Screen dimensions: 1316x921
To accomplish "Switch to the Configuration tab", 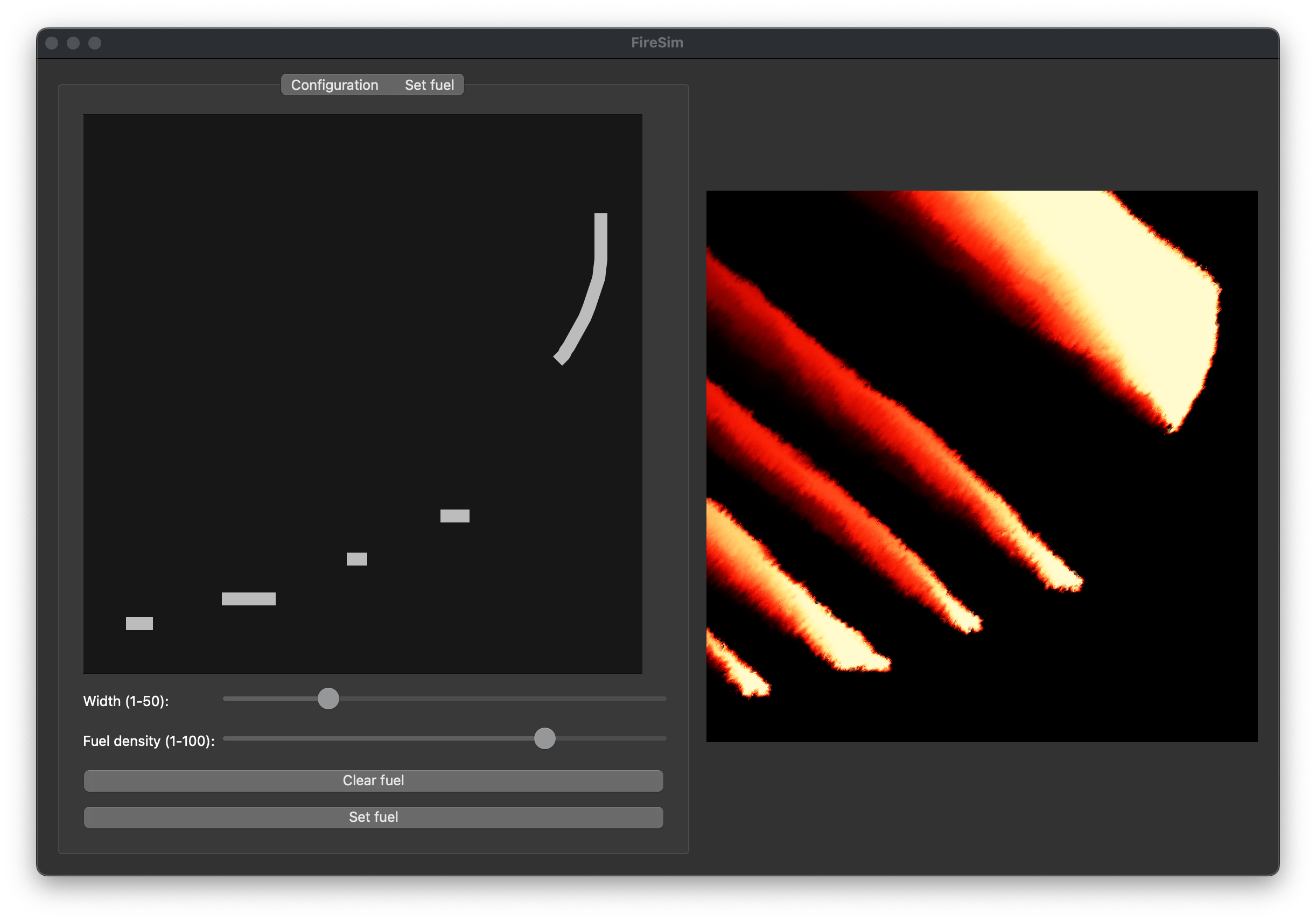I will tap(334, 85).
